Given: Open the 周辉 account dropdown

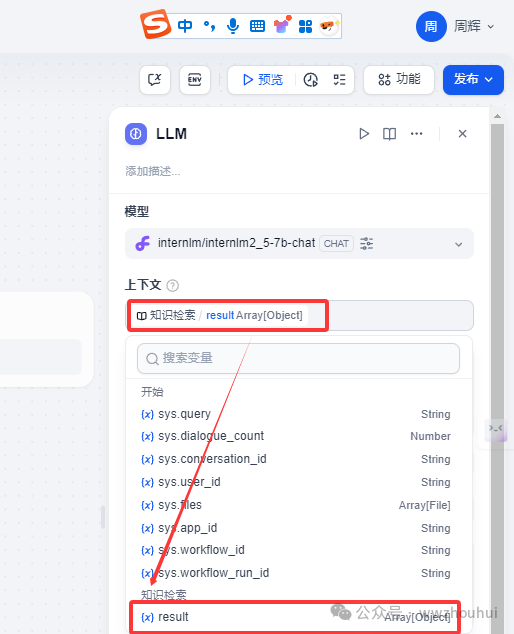Looking at the screenshot, I should (474, 27).
